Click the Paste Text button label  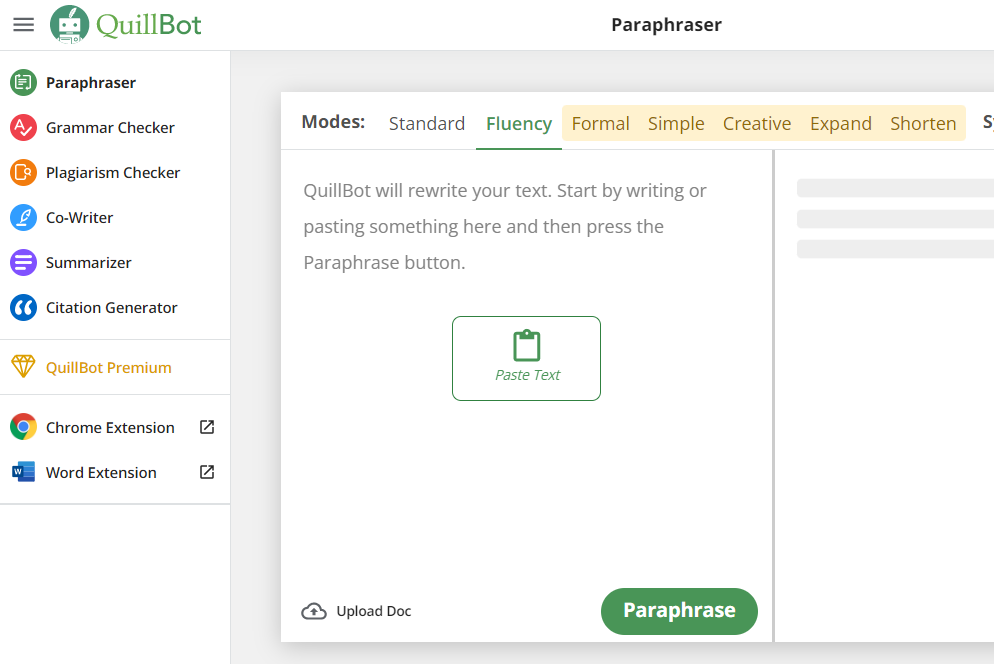(x=527, y=375)
